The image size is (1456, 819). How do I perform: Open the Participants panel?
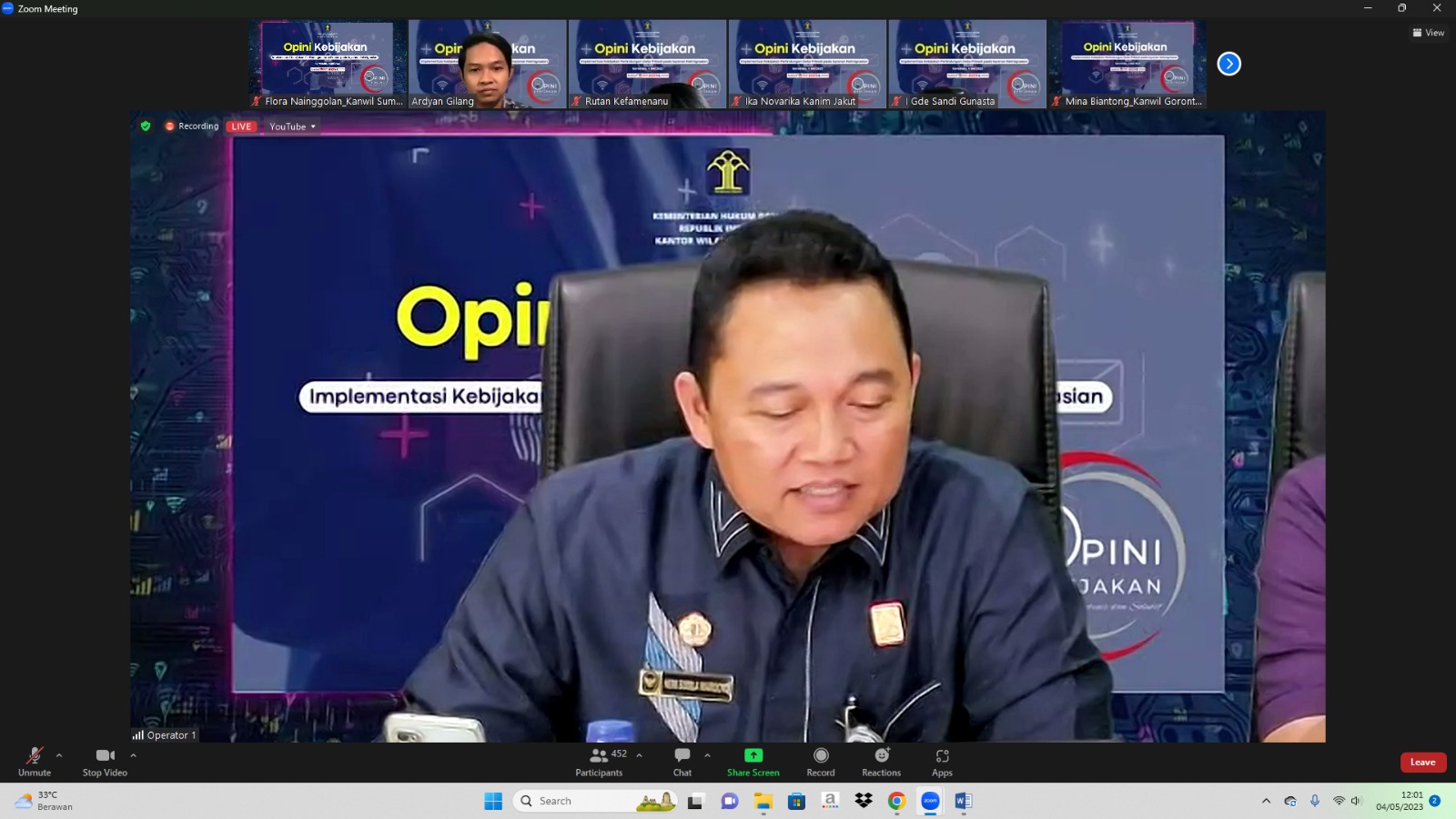click(600, 761)
